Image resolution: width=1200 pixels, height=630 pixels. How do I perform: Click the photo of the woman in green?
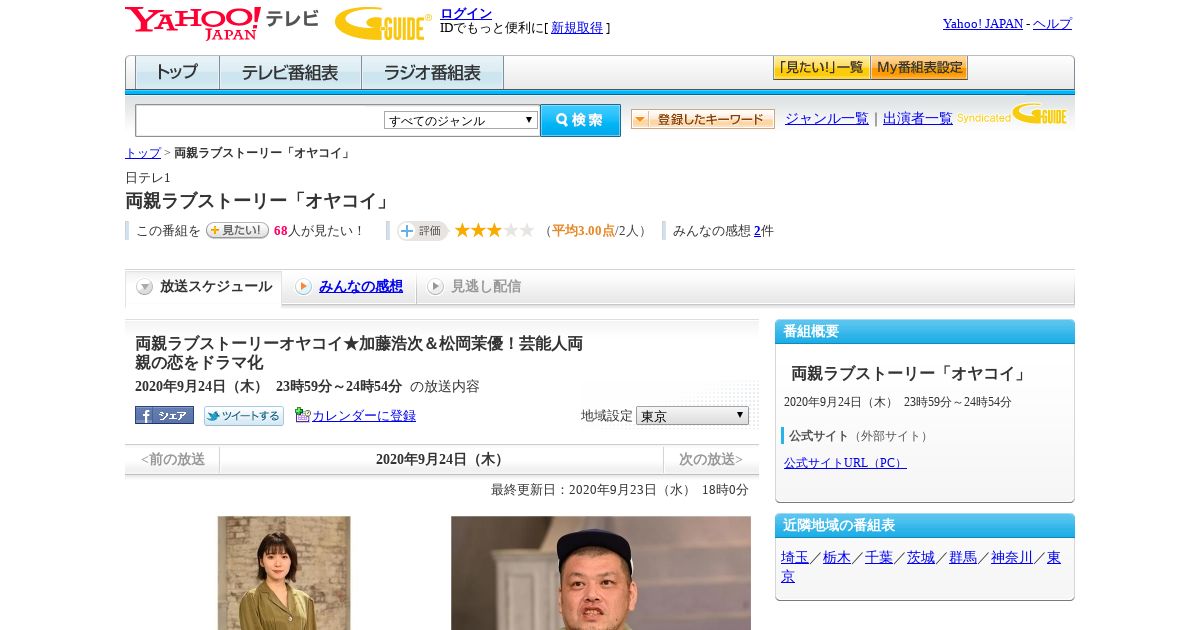284,573
